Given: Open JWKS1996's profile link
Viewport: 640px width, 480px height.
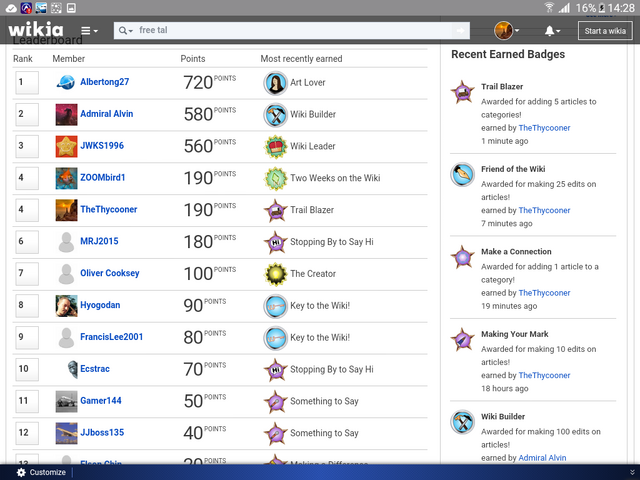Looking at the screenshot, I should tap(102, 145).
